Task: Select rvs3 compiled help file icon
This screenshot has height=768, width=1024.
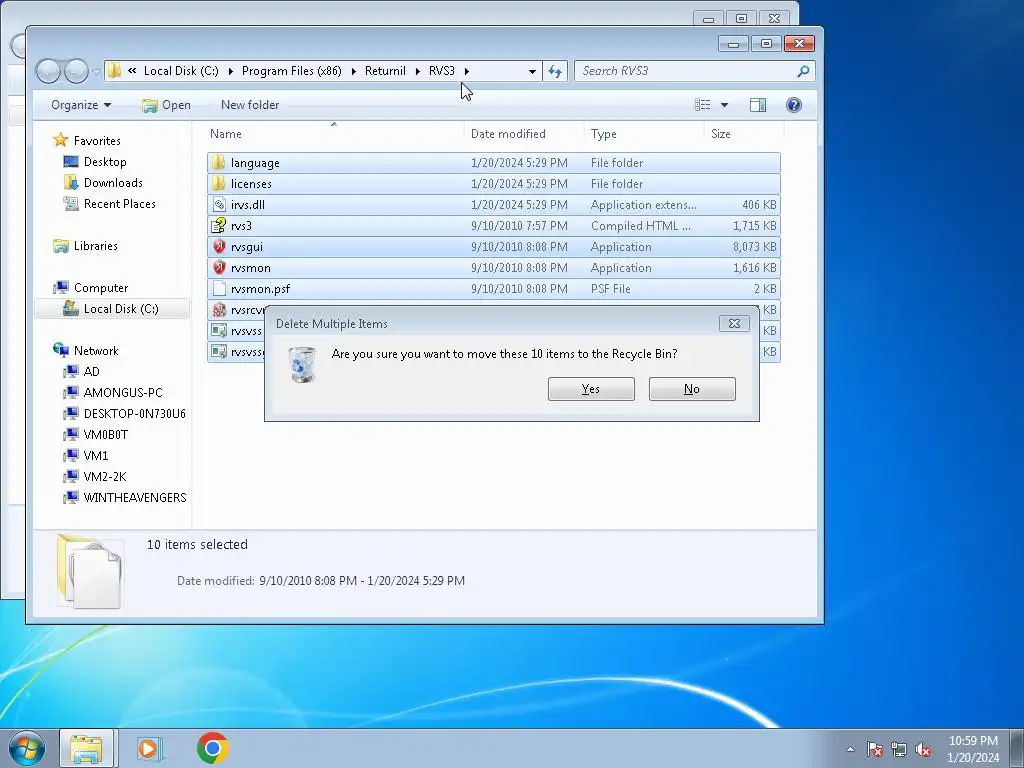Action: [219, 225]
